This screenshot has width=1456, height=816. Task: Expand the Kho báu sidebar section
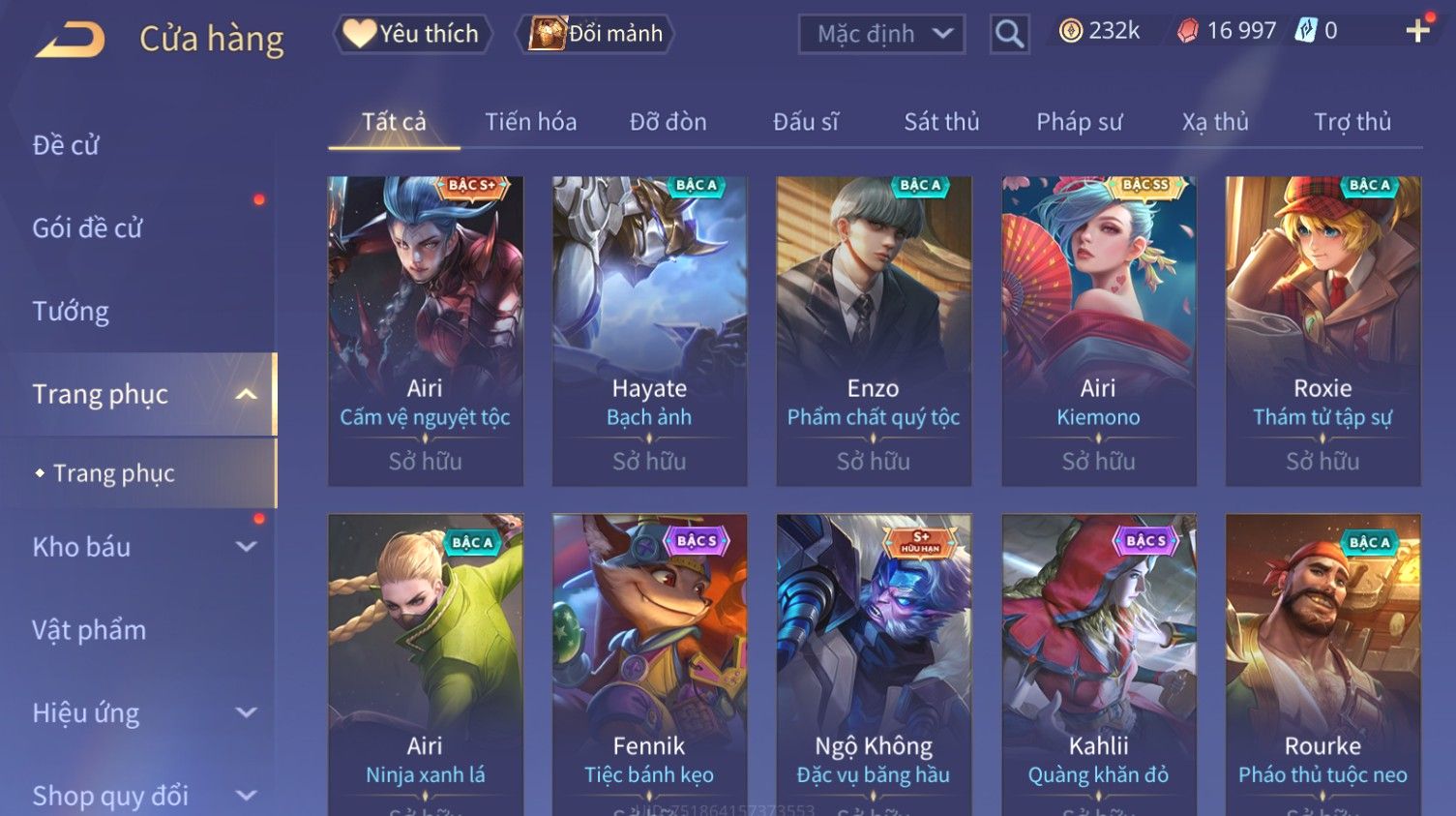point(247,546)
